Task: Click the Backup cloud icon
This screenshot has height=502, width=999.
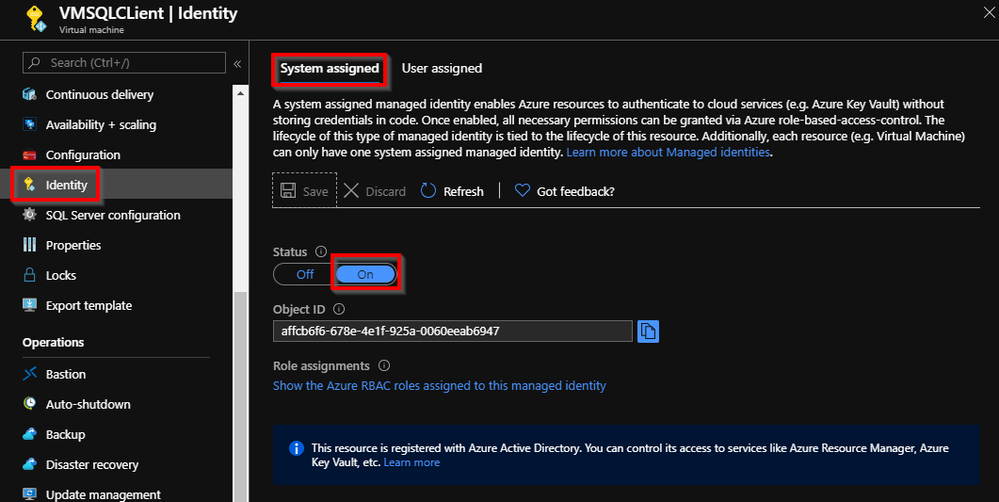Action: click(29, 434)
